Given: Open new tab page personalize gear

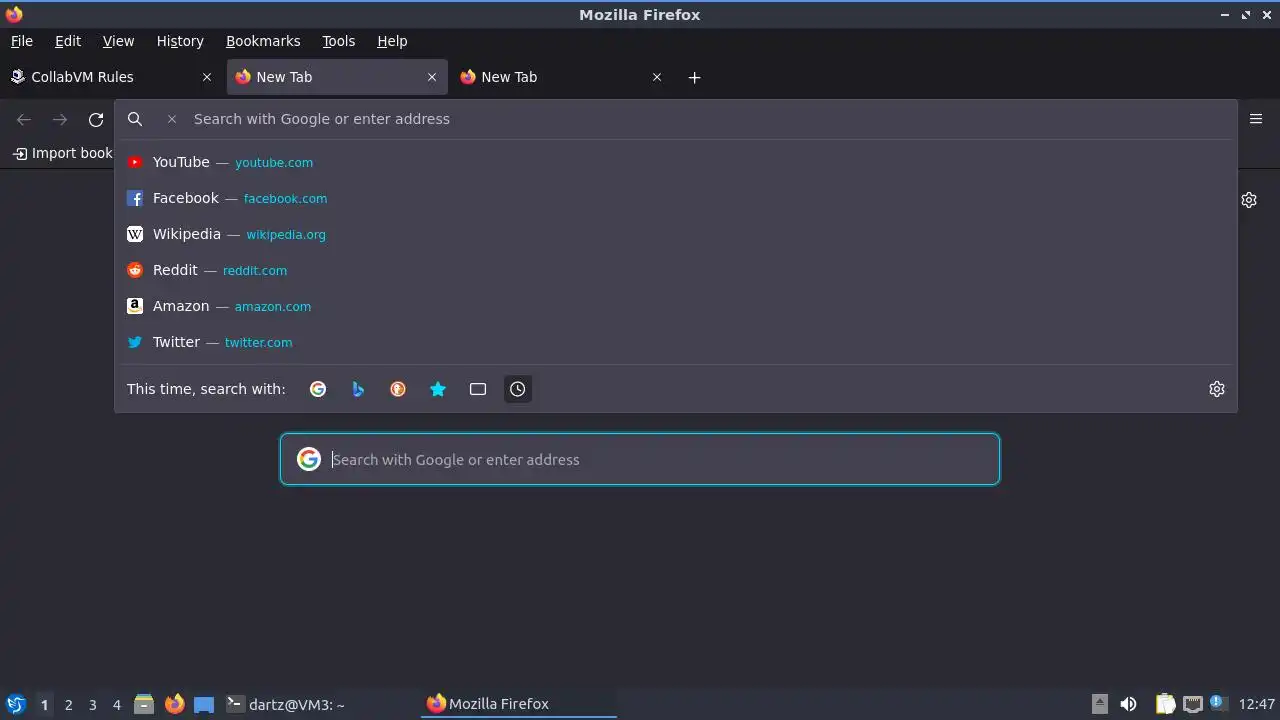Looking at the screenshot, I should (1249, 200).
